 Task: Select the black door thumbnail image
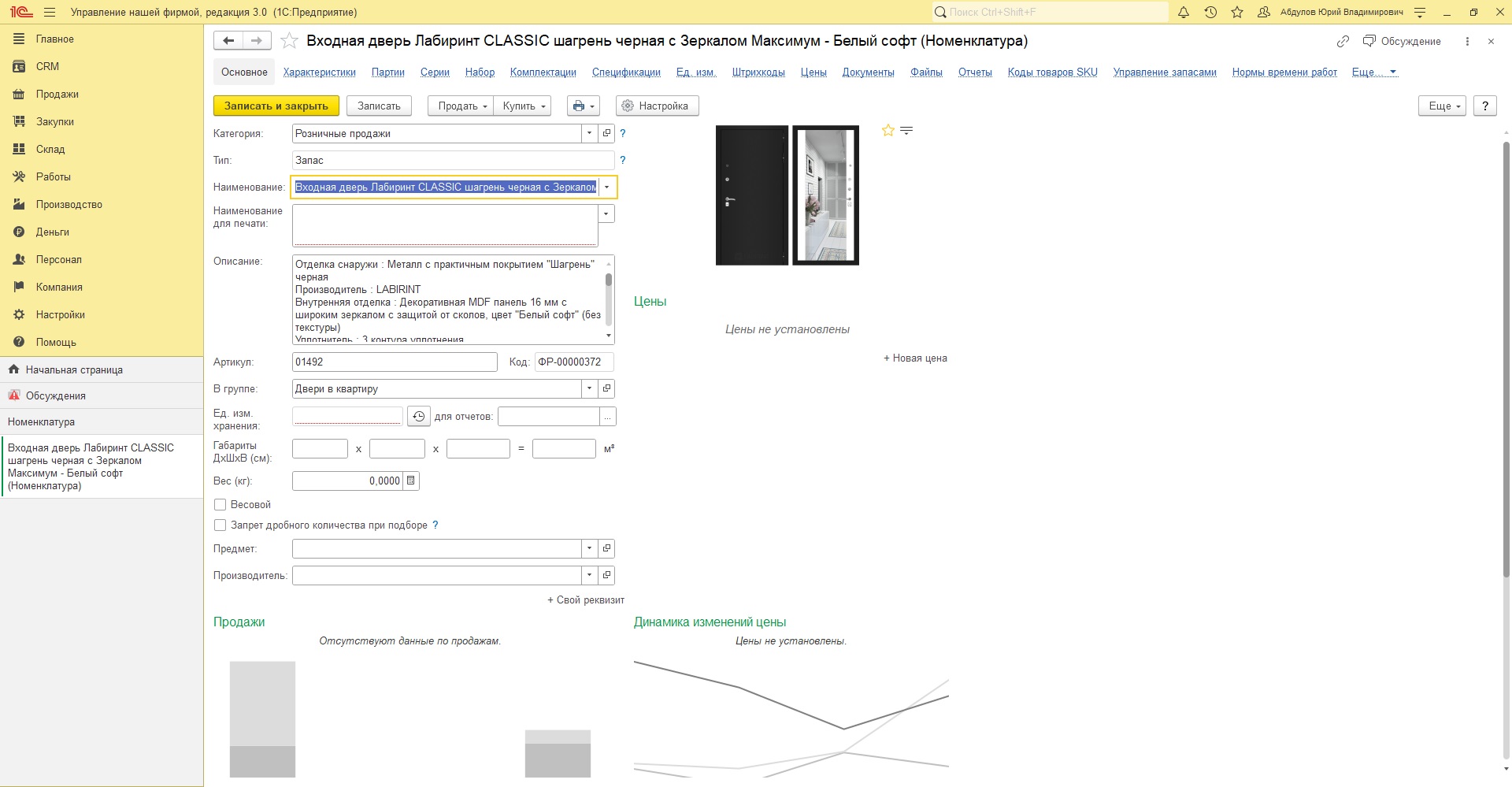coord(752,195)
